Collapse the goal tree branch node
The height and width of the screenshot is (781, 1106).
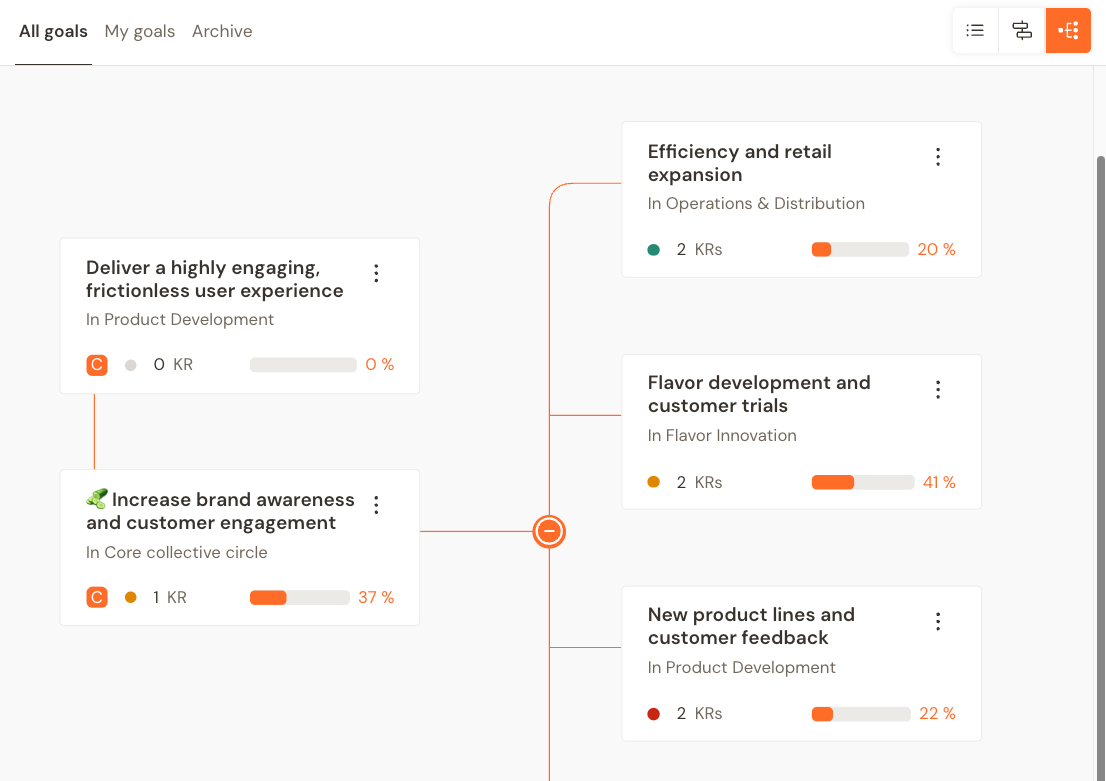click(549, 532)
